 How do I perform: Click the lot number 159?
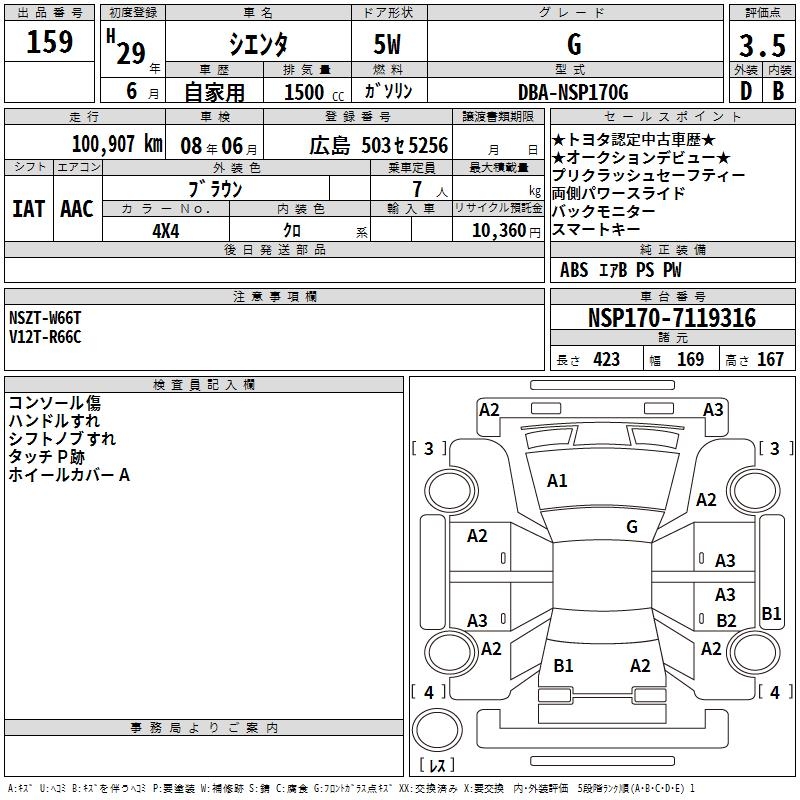[x=49, y=42]
